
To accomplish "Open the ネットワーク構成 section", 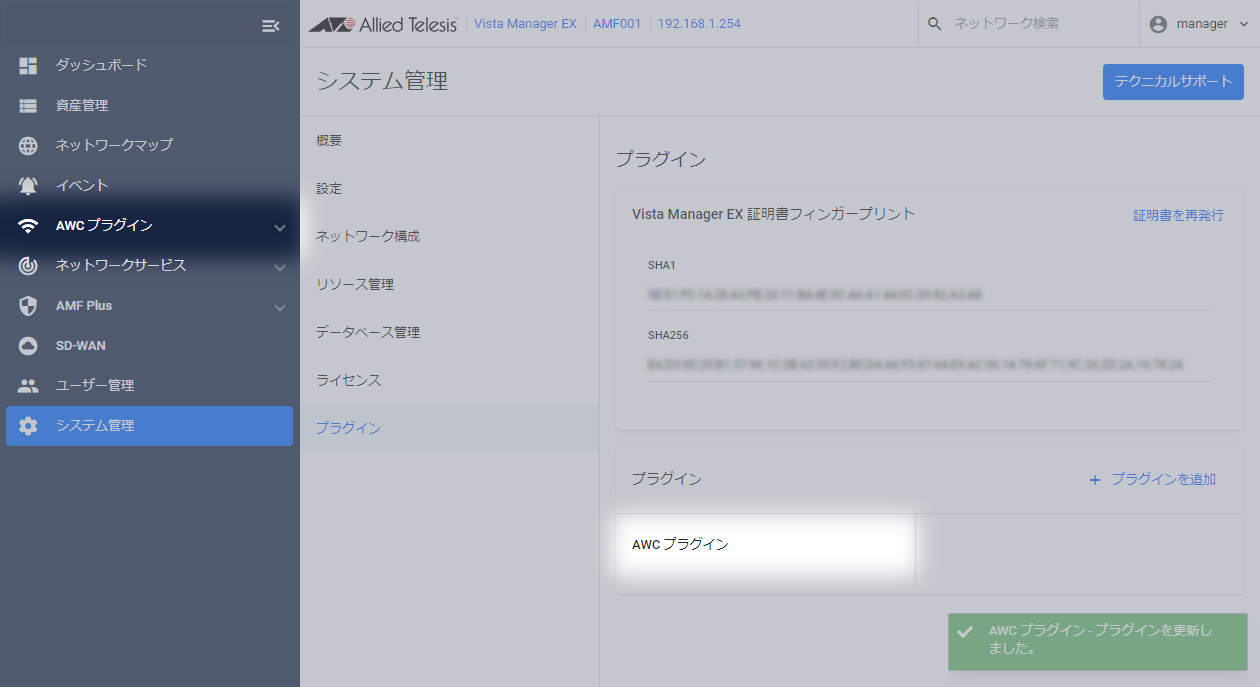I will [x=449, y=236].
